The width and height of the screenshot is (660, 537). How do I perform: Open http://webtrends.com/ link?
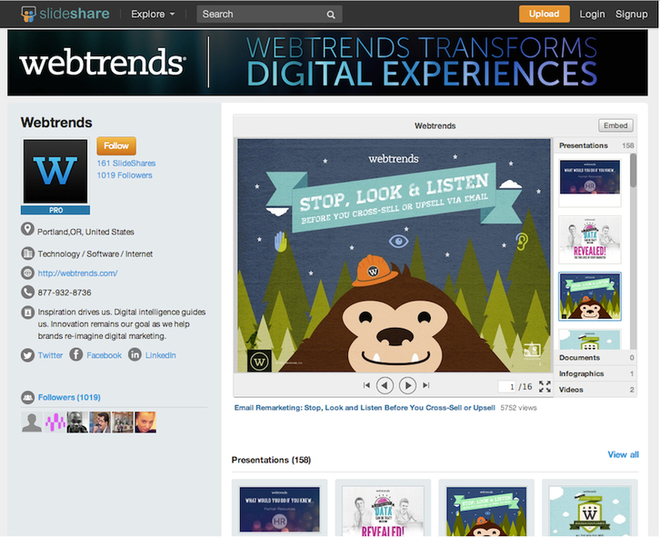click(78, 273)
